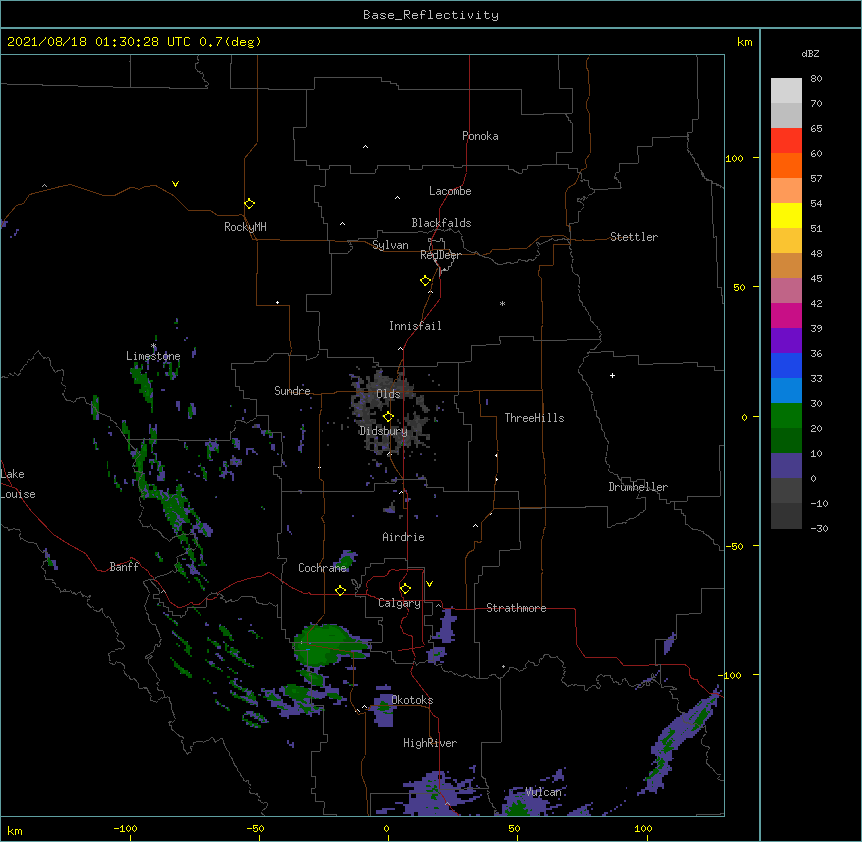Click the RockyMH label

245,227
